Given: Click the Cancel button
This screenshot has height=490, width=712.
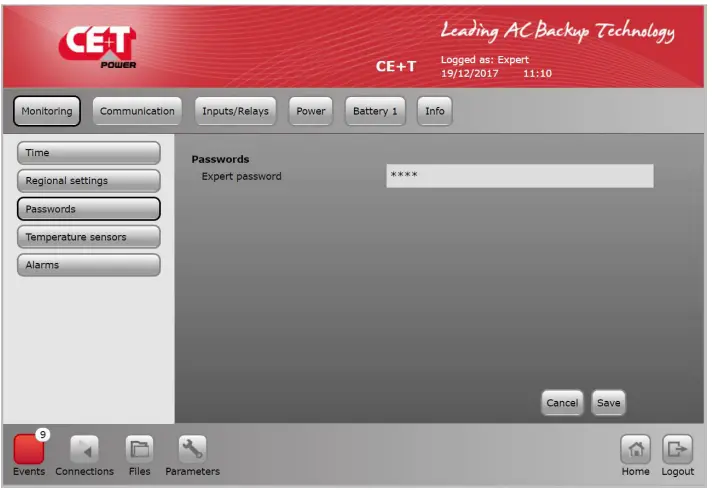Looking at the screenshot, I should click(562, 403).
